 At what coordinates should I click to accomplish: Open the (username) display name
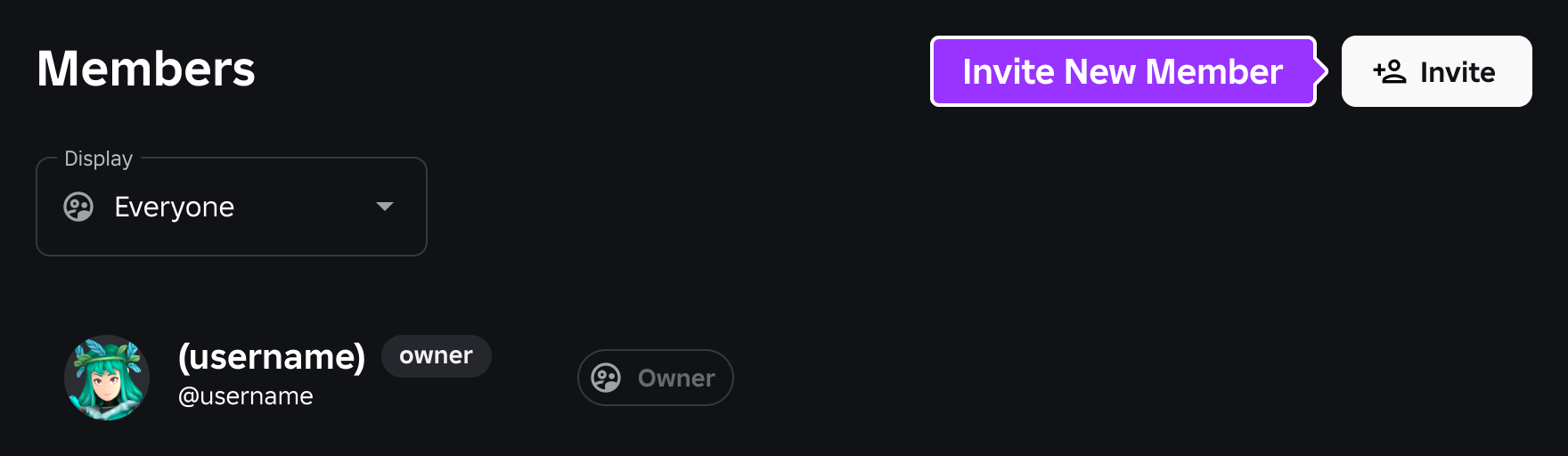[x=272, y=357]
